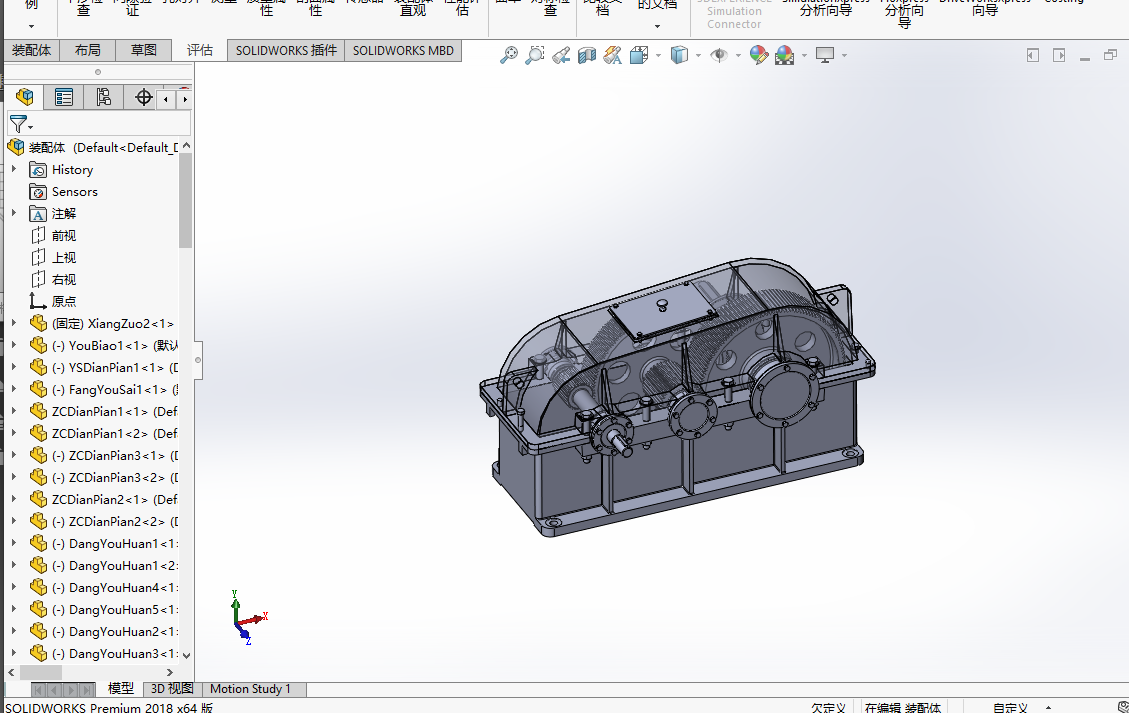This screenshot has height=713, width=1129.
Task: Open the Edit Appearance color ball icon
Action: coord(758,55)
